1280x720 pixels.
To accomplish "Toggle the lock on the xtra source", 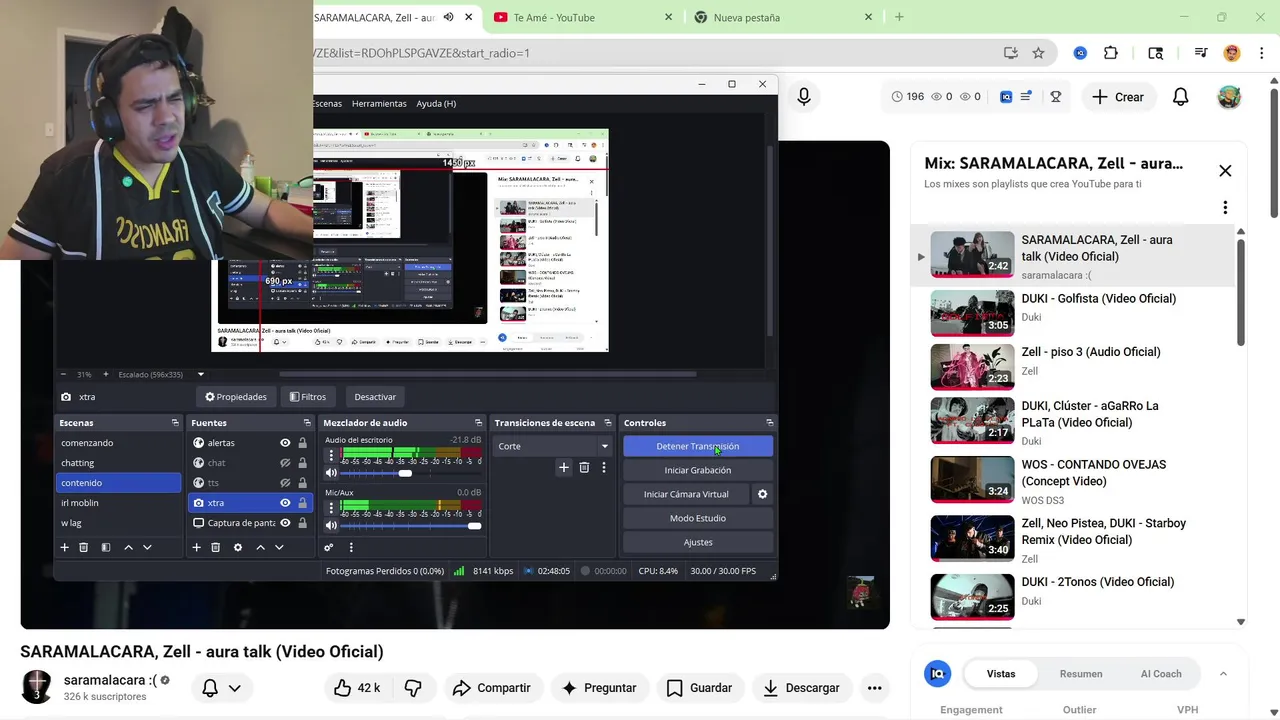I will click(x=302, y=503).
